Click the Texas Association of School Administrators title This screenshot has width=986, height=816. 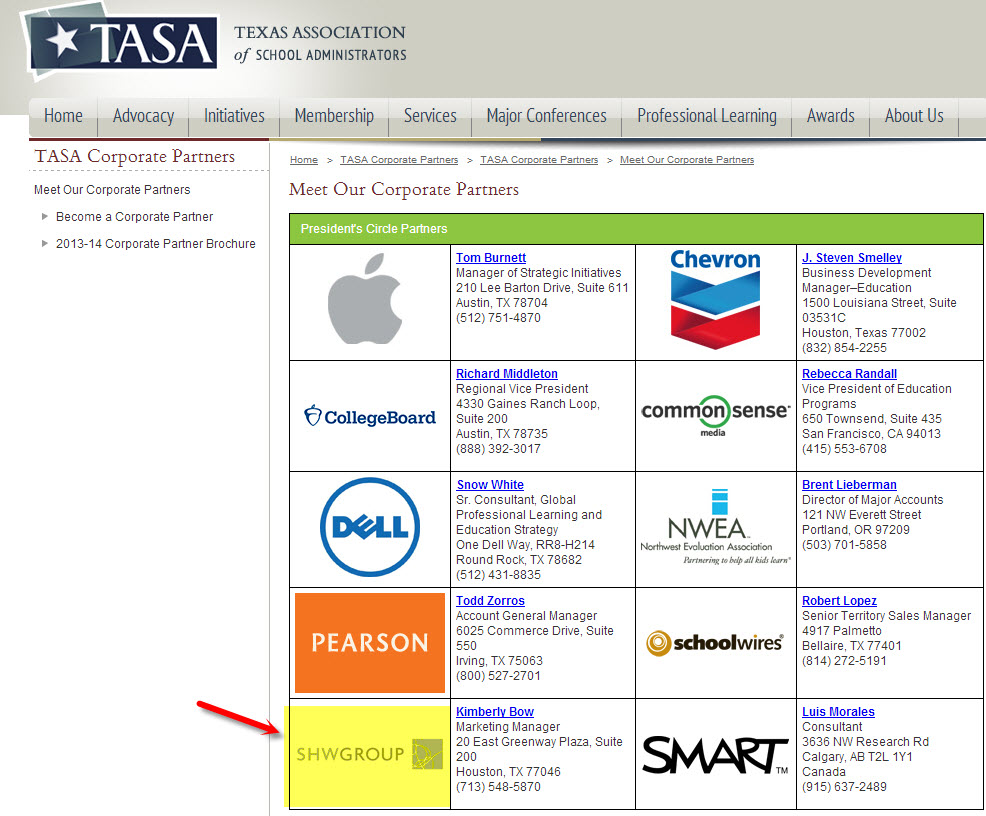pos(320,43)
